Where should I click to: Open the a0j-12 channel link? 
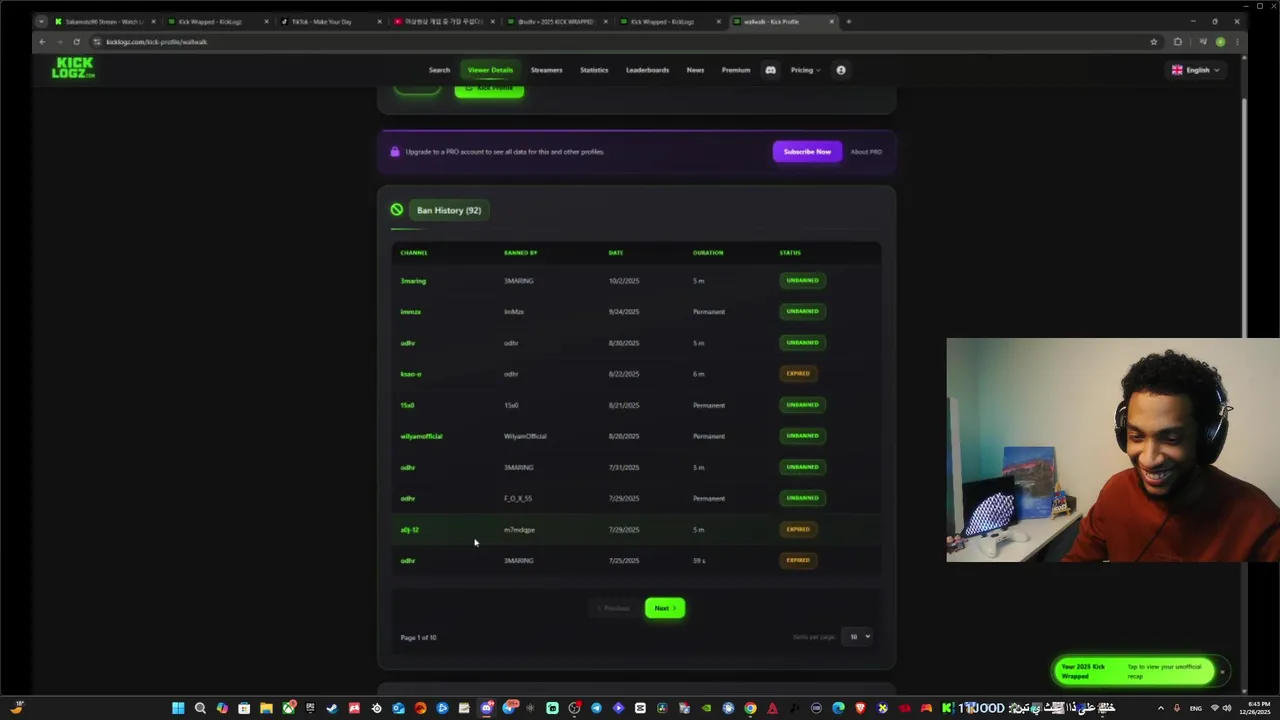[x=409, y=530]
